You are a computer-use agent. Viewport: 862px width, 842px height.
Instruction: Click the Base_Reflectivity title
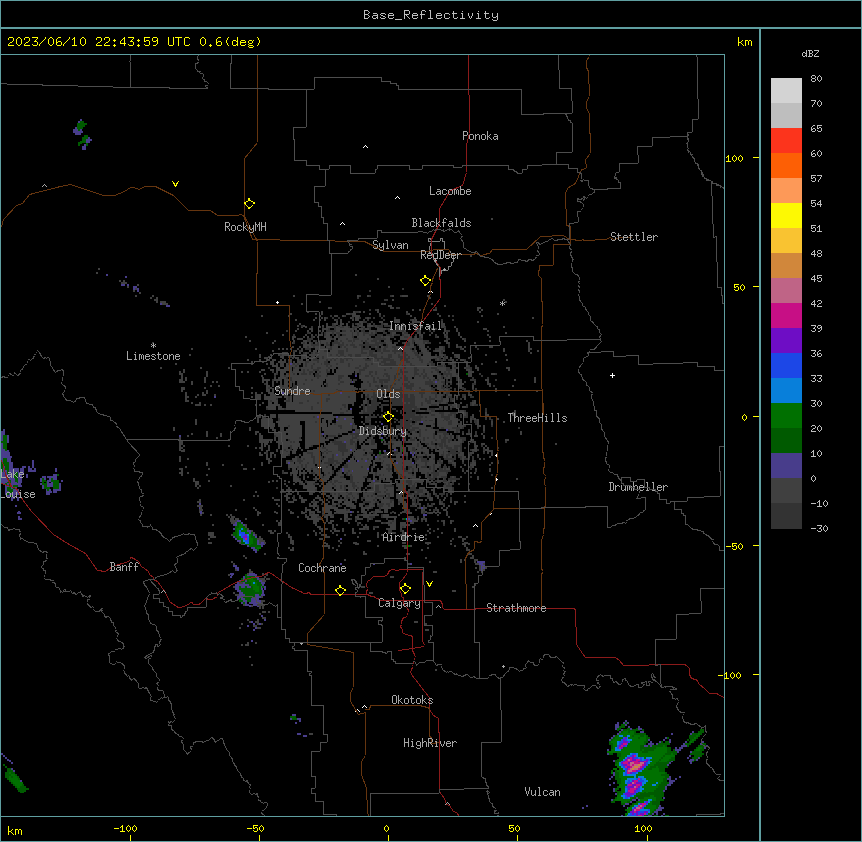(x=431, y=15)
